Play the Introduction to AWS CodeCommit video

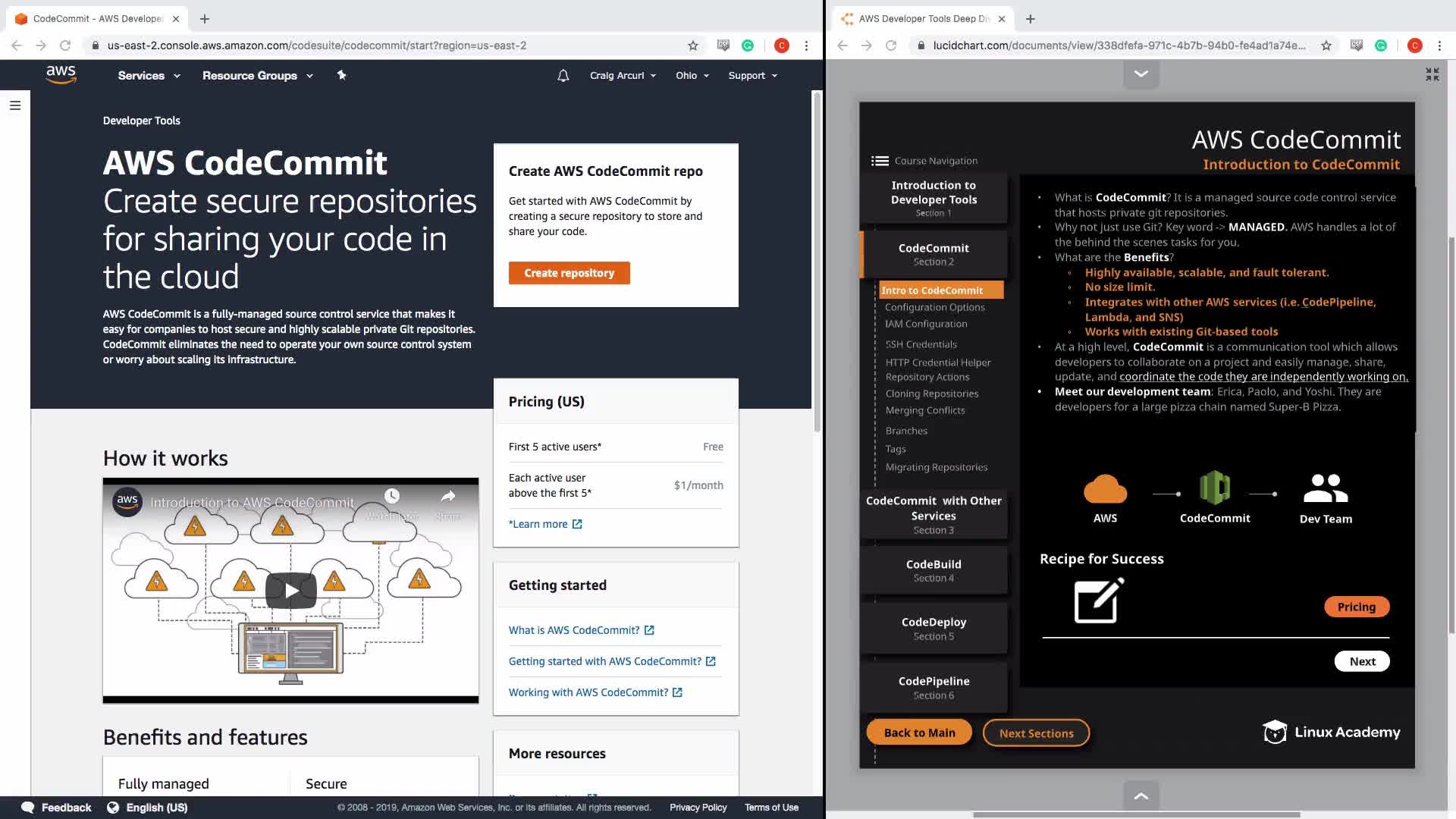pyautogui.click(x=290, y=590)
